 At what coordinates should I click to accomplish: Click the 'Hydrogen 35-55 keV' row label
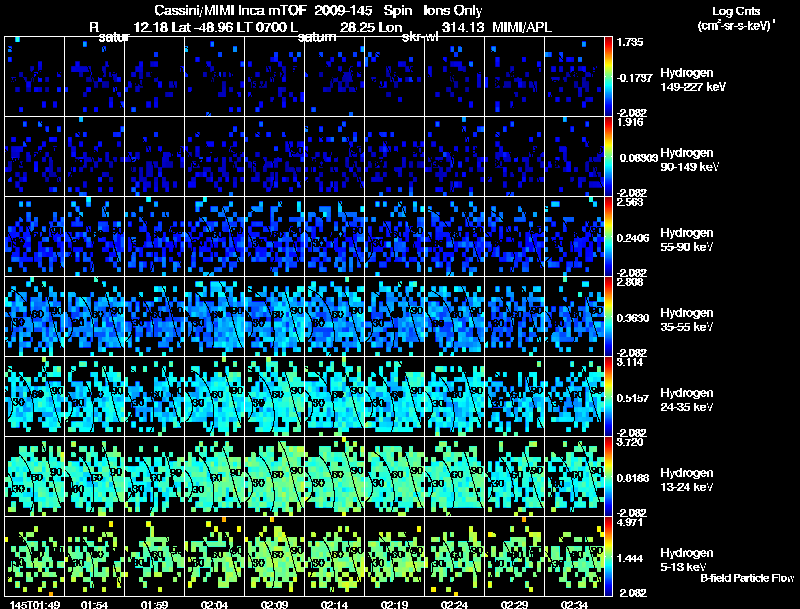687,320
